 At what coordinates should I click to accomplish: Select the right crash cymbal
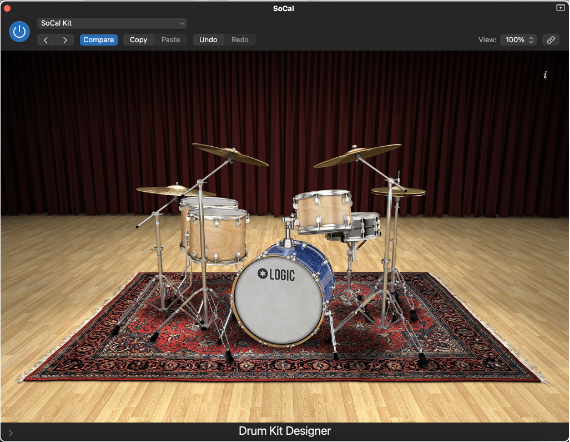coord(358,156)
